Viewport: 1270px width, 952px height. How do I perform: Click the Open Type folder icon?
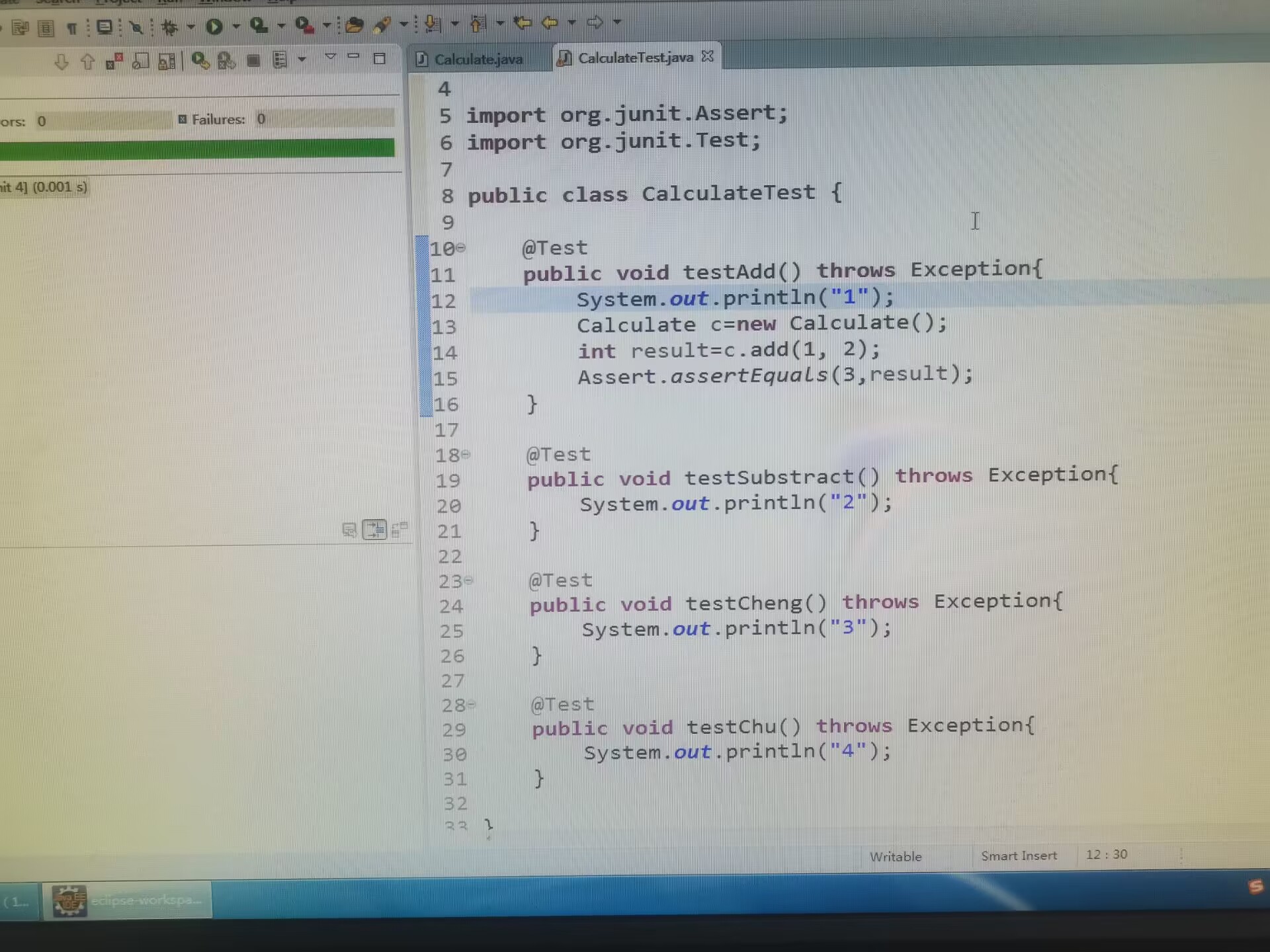pyautogui.click(x=355, y=25)
